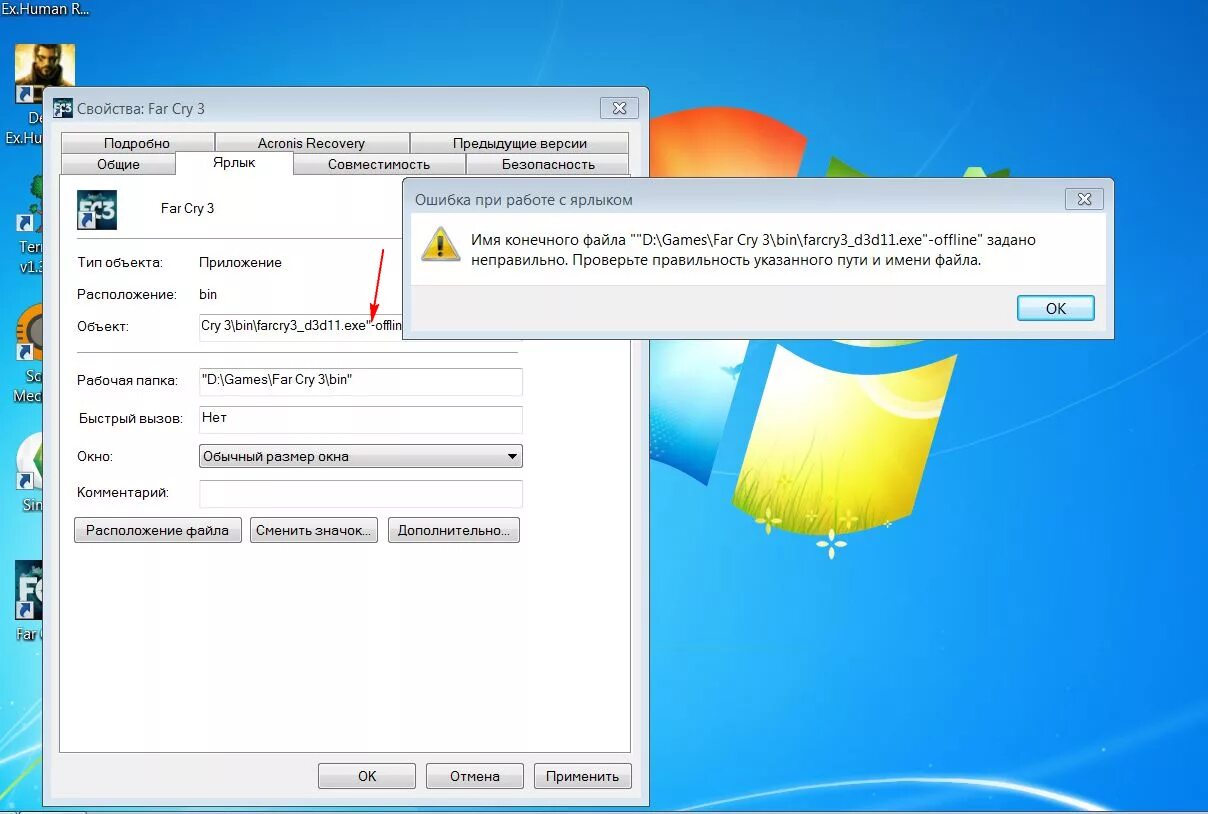Viewport: 1208px width, 814px height.
Task: Click the Расположение value bin
Action: [x=208, y=294]
